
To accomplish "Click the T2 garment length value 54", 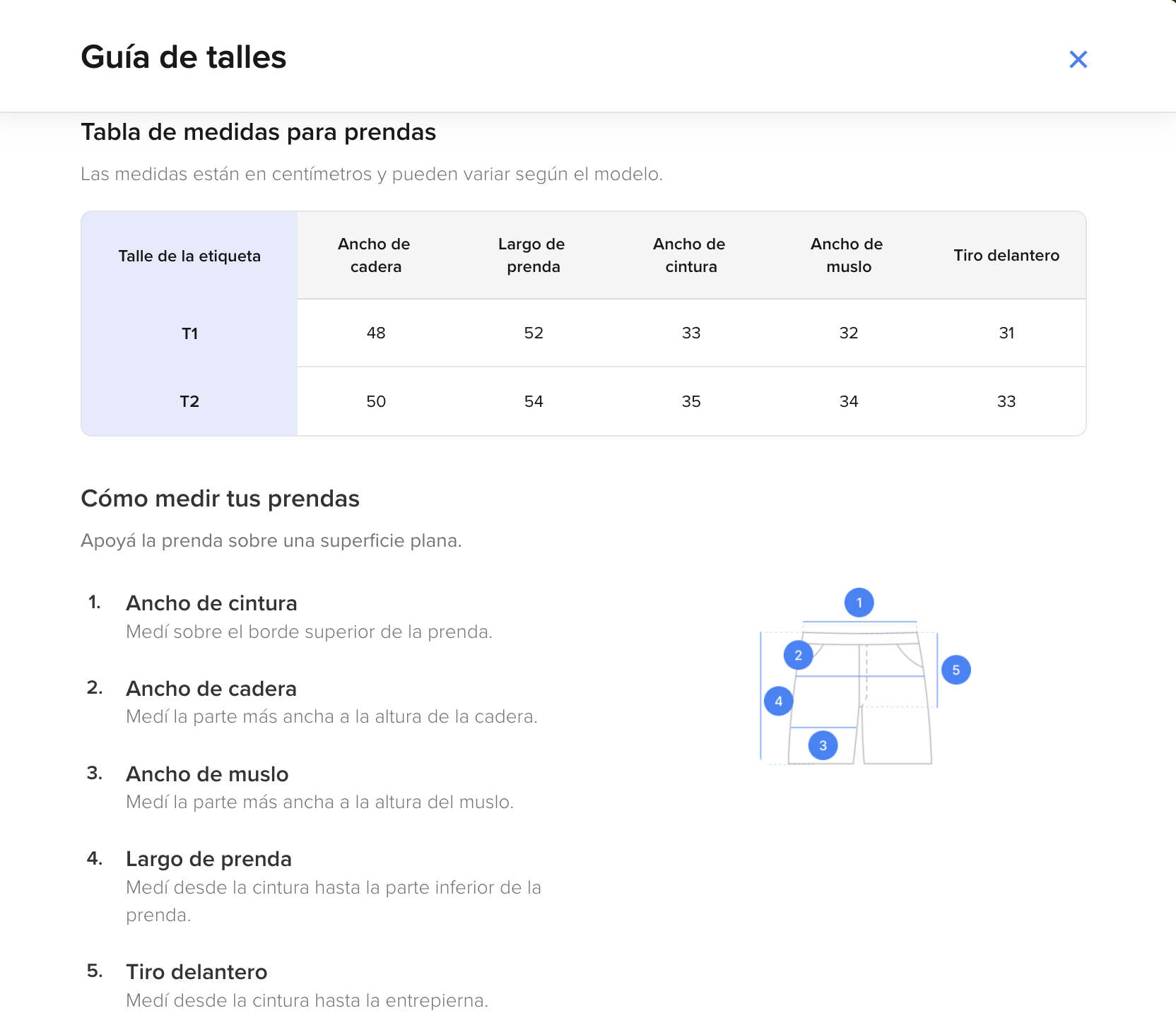I will (534, 401).
